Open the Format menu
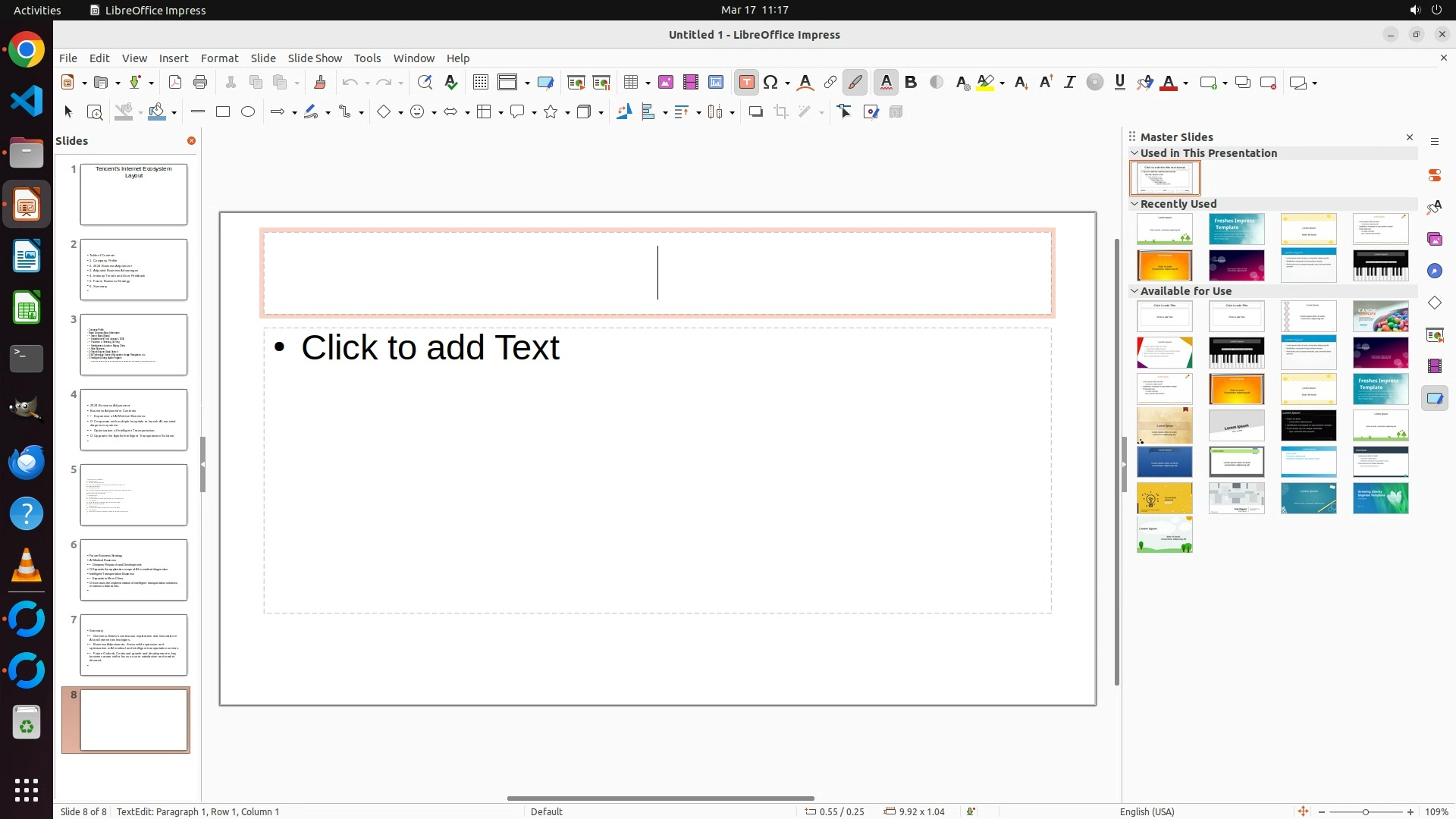The width and height of the screenshot is (1456, 819). point(219,58)
